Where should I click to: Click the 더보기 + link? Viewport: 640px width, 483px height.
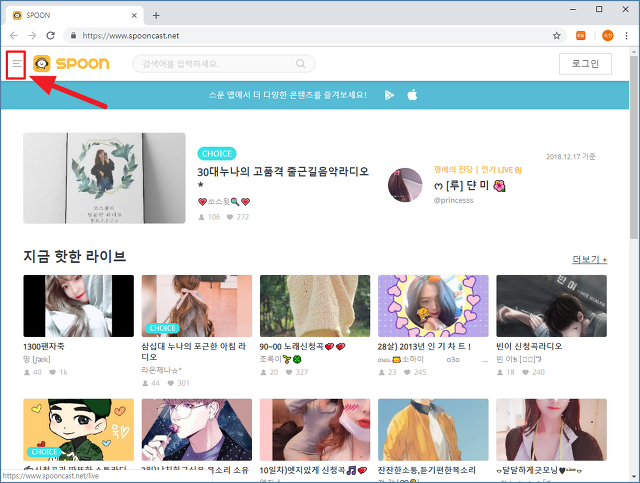[x=589, y=260]
